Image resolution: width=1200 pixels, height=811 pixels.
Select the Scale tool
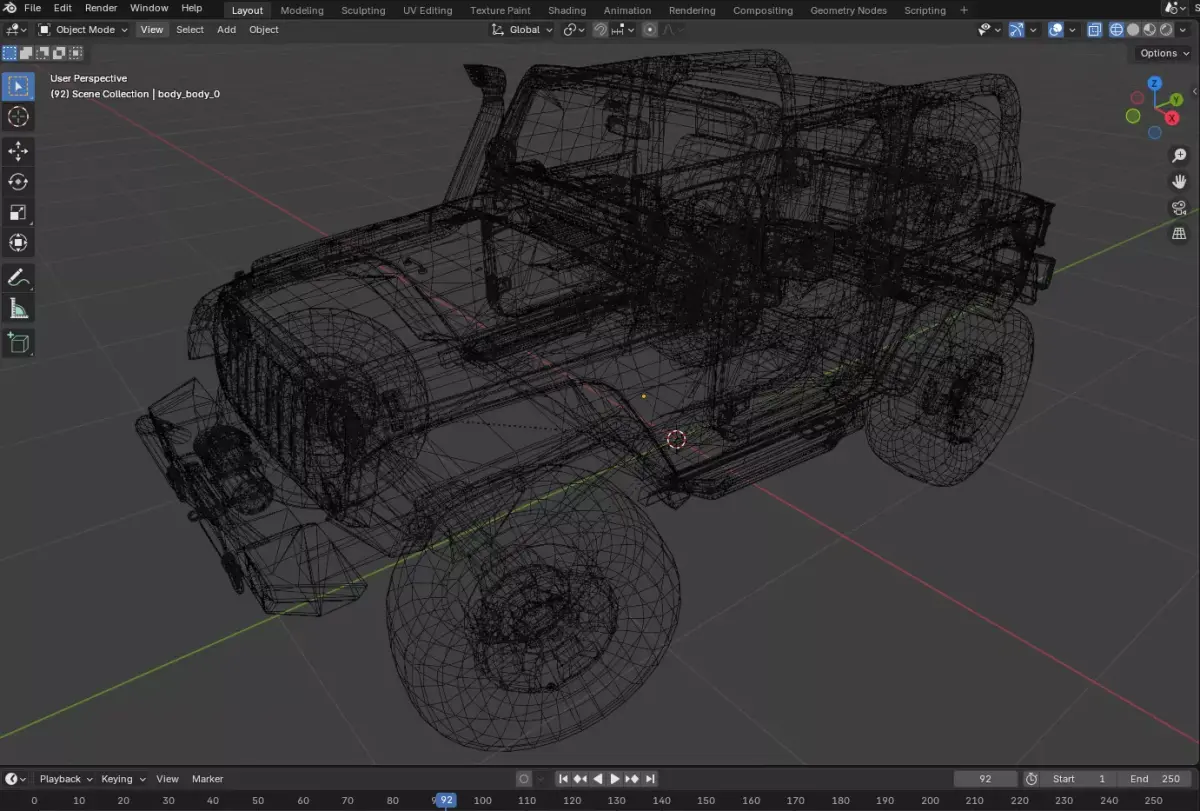tap(18, 212)
